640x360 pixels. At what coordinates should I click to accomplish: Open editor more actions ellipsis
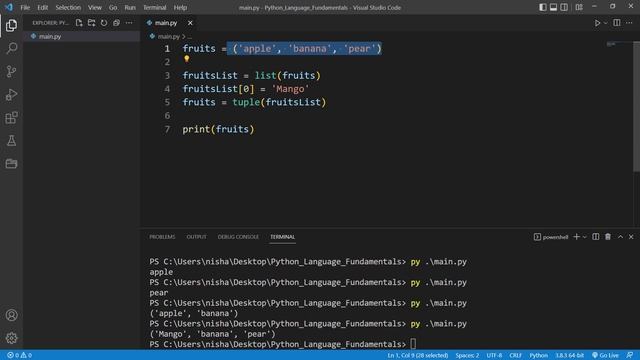[x=629, y=23]
